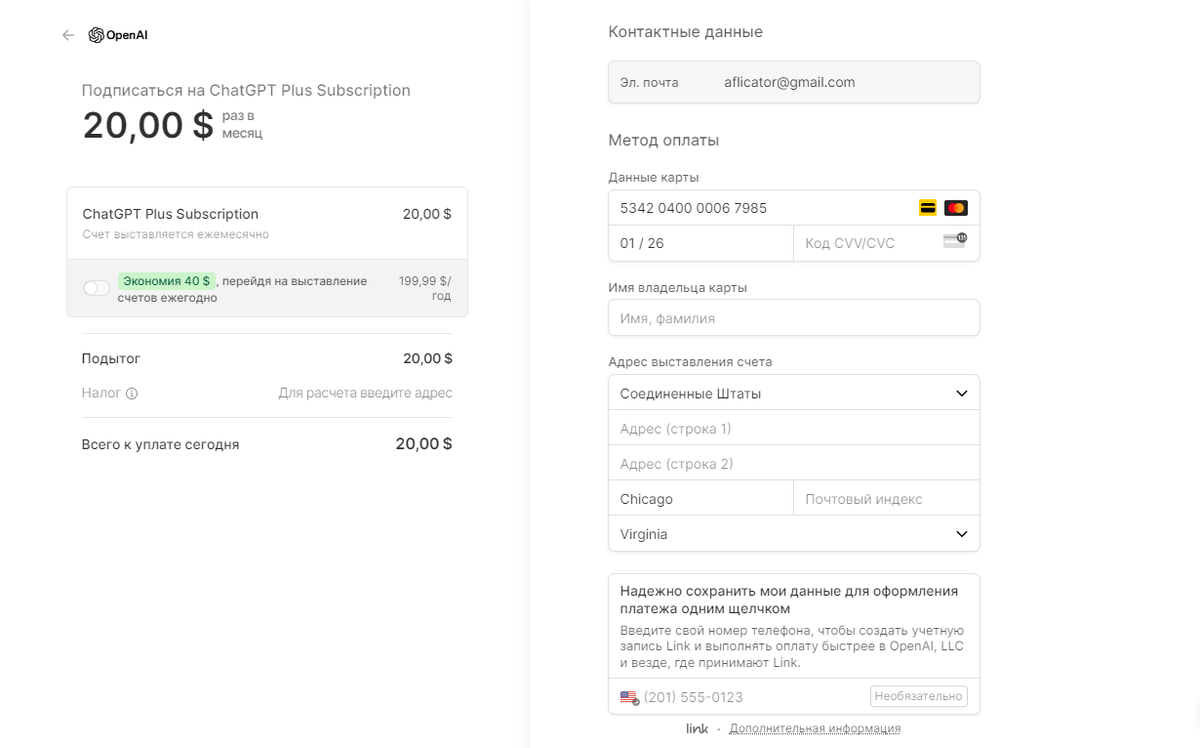1200x748 pixels.
Task: Click the CVC card hint icon
Action: pos(955,241)
